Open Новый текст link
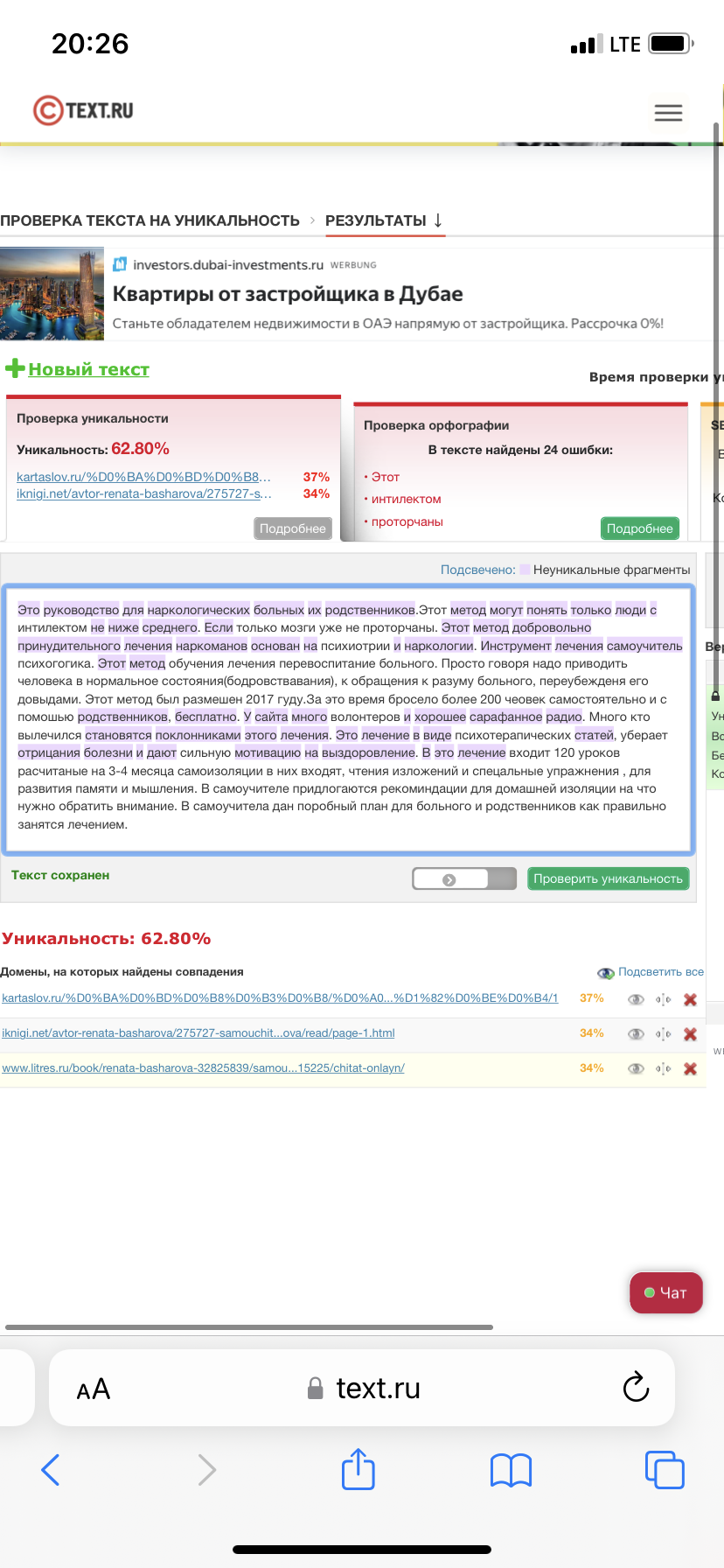This screenshot has width=724, height=1568. tap(88, 369)
